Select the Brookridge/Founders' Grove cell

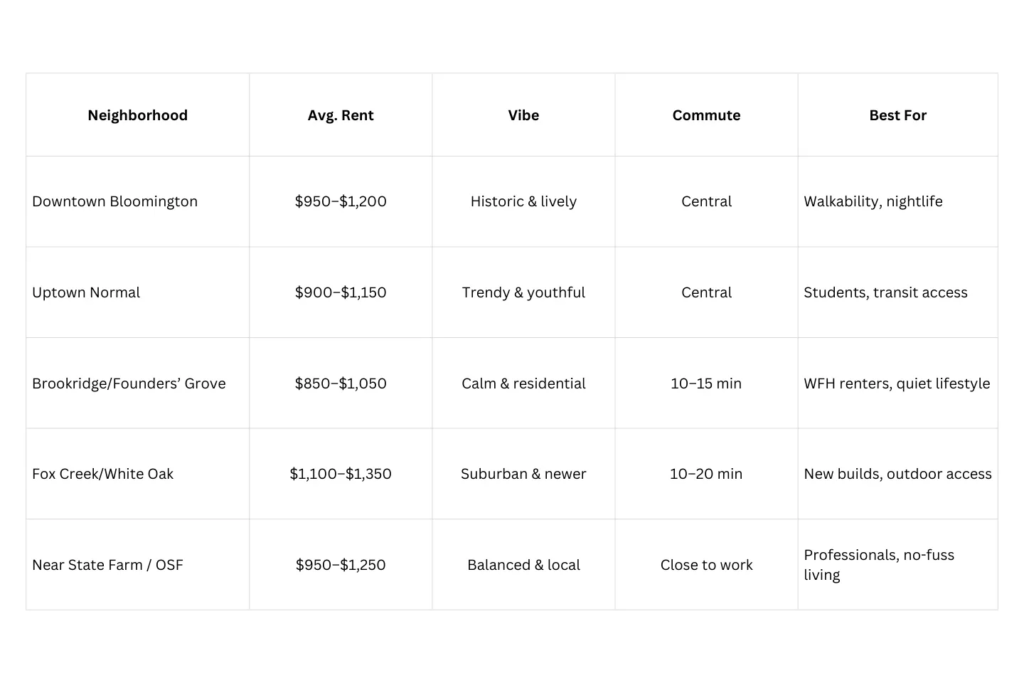(x=129, y=383)
